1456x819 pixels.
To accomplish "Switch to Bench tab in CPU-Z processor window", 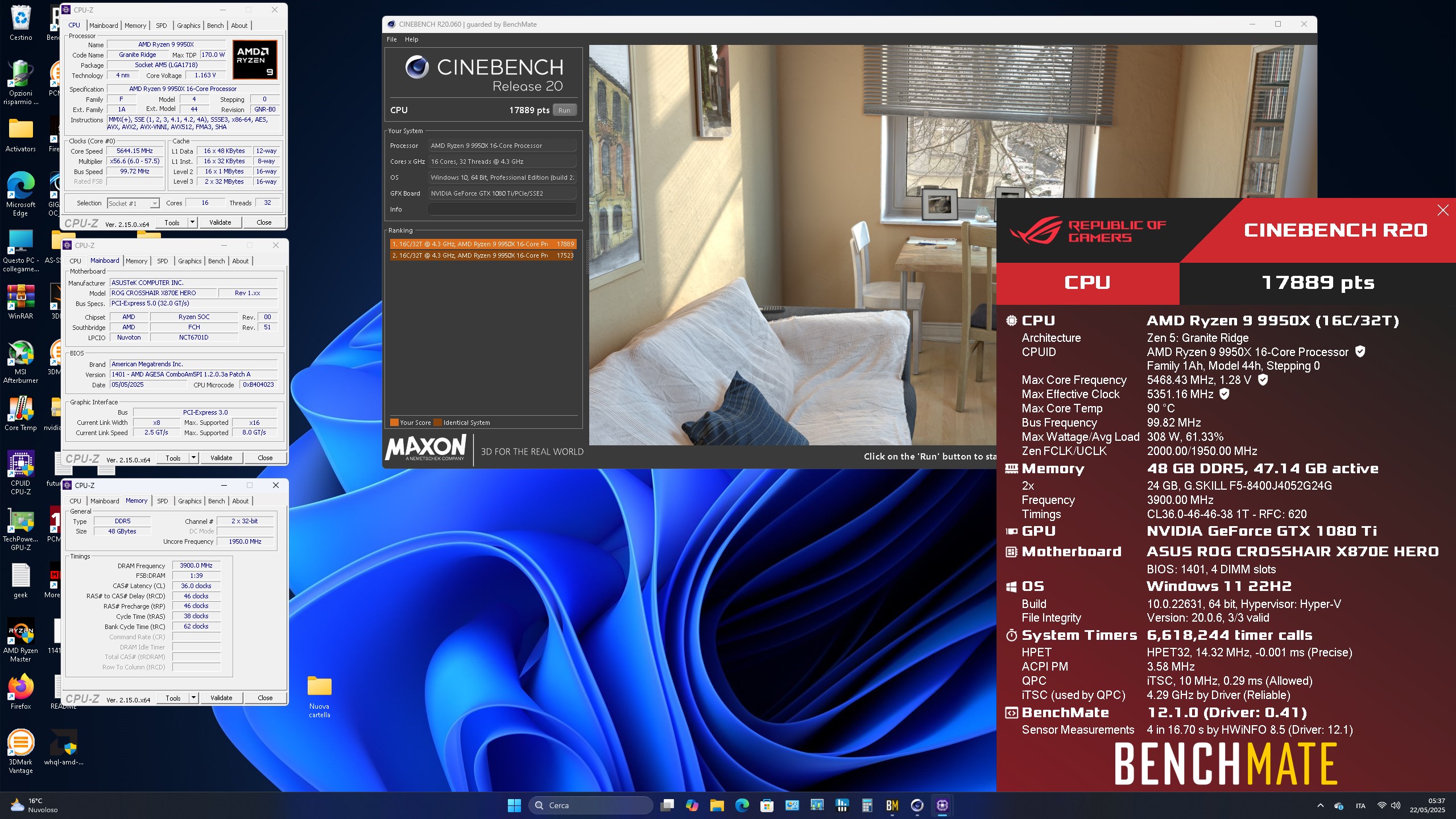I will 215,26.
